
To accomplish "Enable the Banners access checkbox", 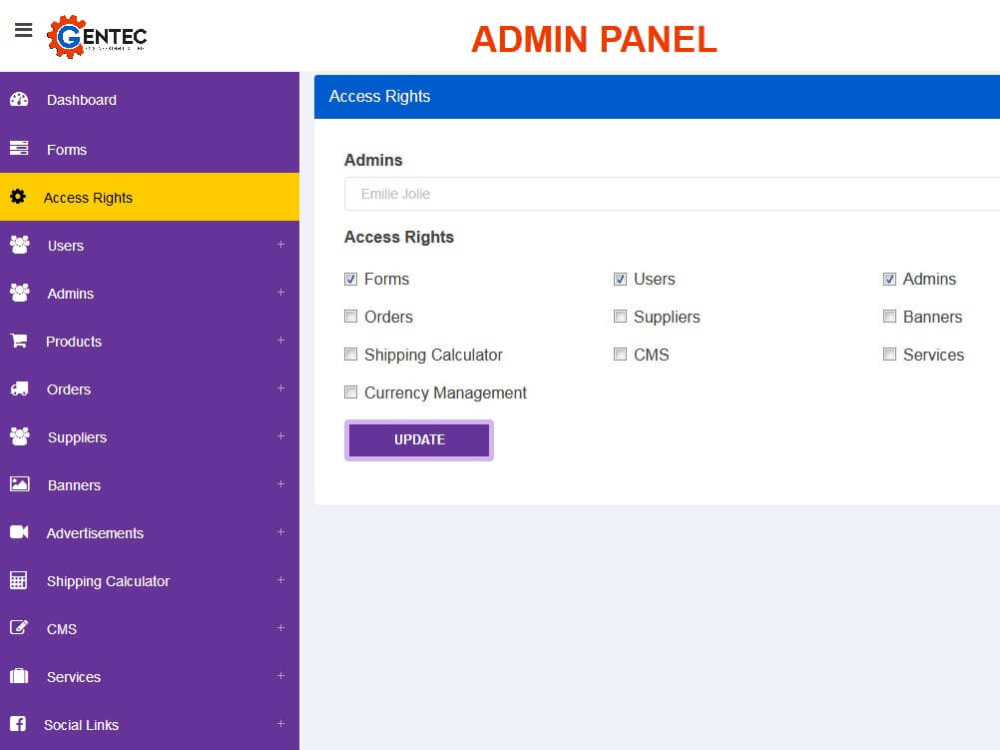I will pos(890,317).
